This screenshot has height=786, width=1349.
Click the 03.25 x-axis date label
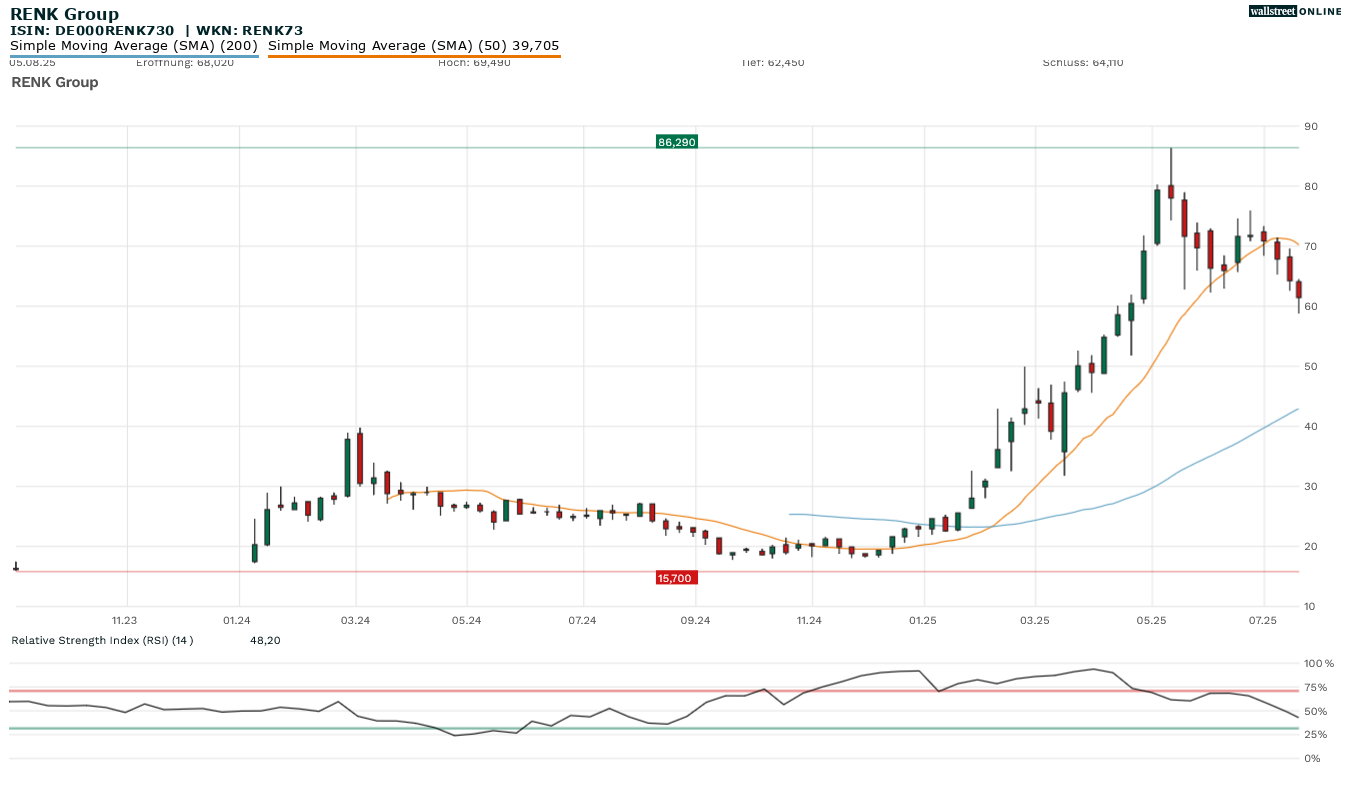[x=1036, y=621]
